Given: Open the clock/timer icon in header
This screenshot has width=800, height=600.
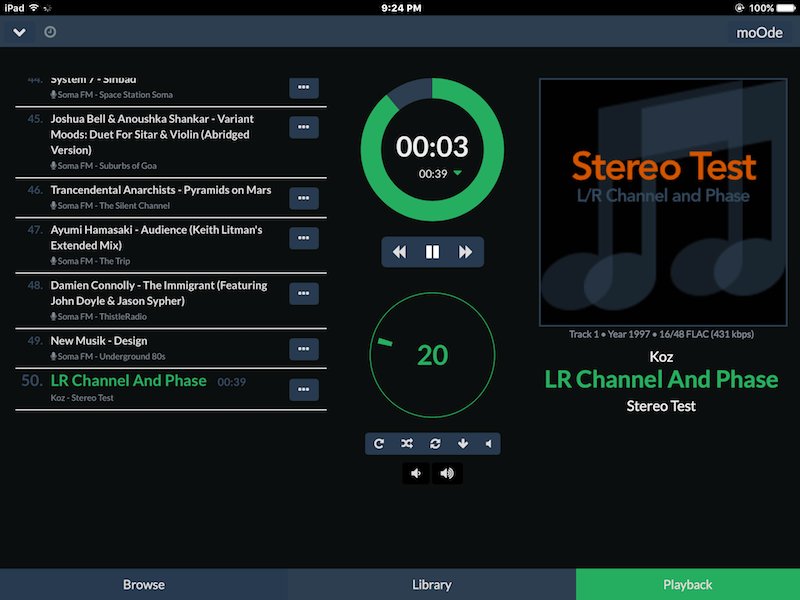Looking at the screenshot, I should coord(50,32).
